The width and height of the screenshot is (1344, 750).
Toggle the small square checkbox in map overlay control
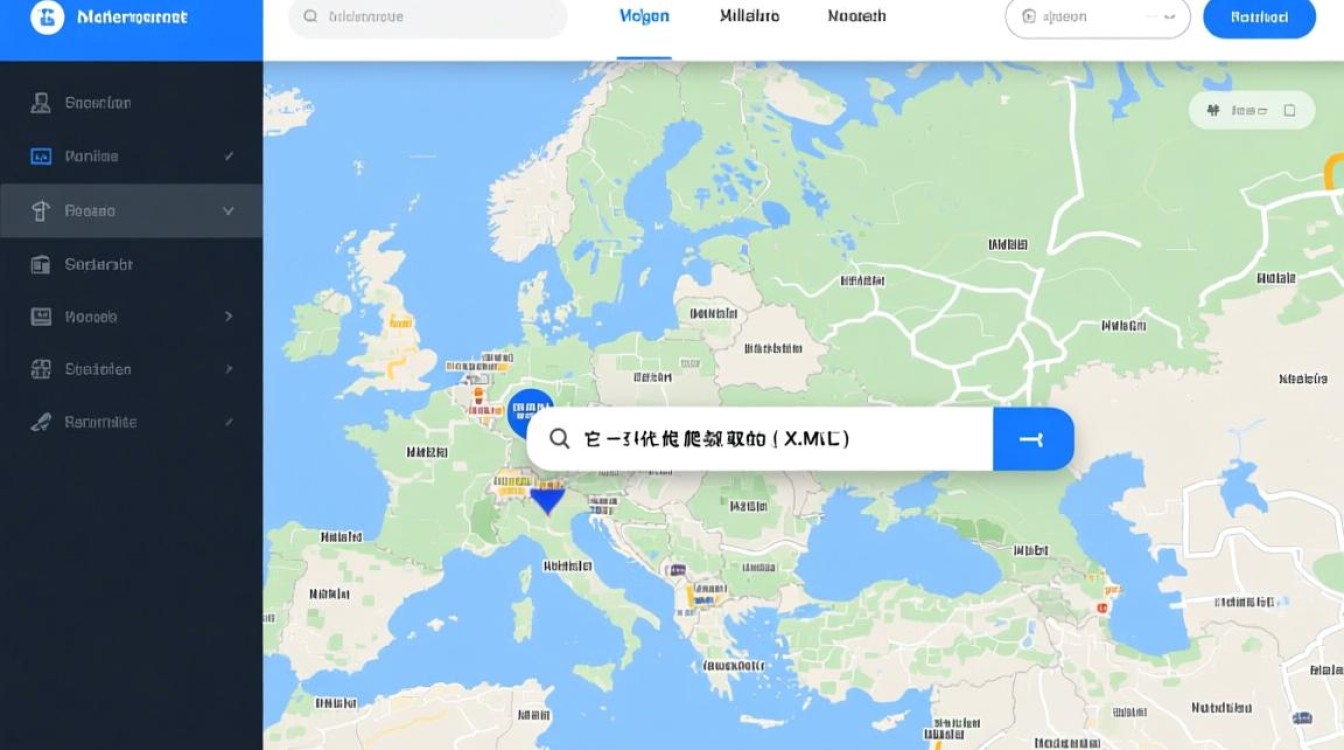(x=1289, y=110)
